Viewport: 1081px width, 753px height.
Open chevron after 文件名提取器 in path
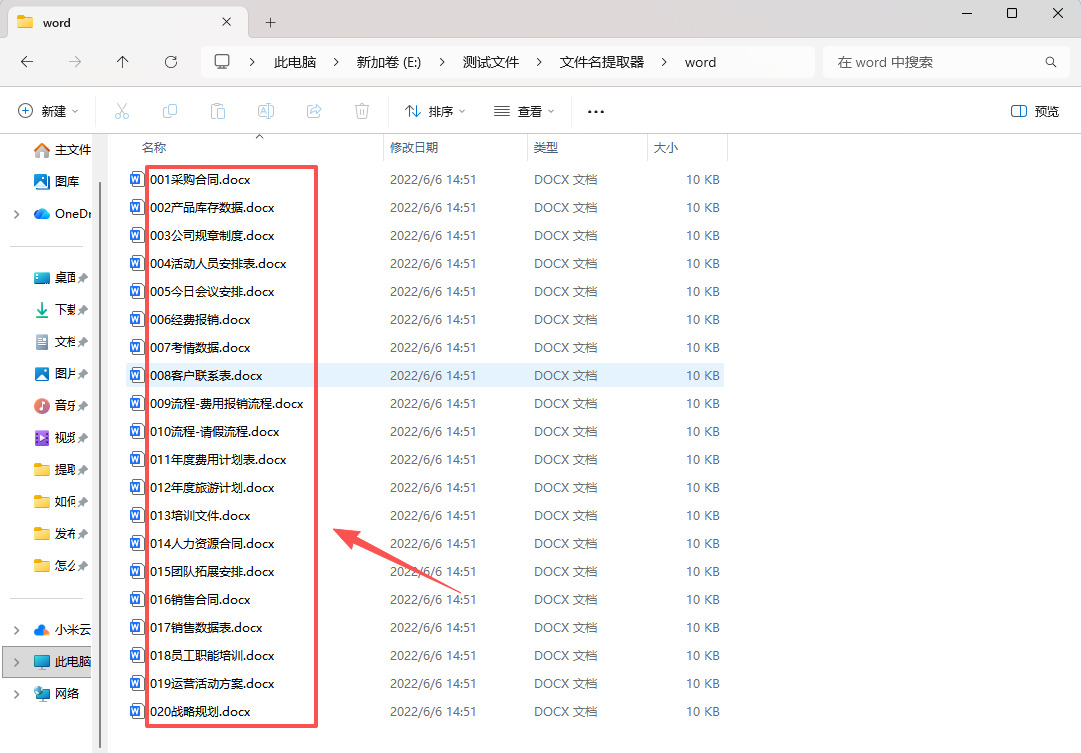pyautogui.click(x=664, y=62)
